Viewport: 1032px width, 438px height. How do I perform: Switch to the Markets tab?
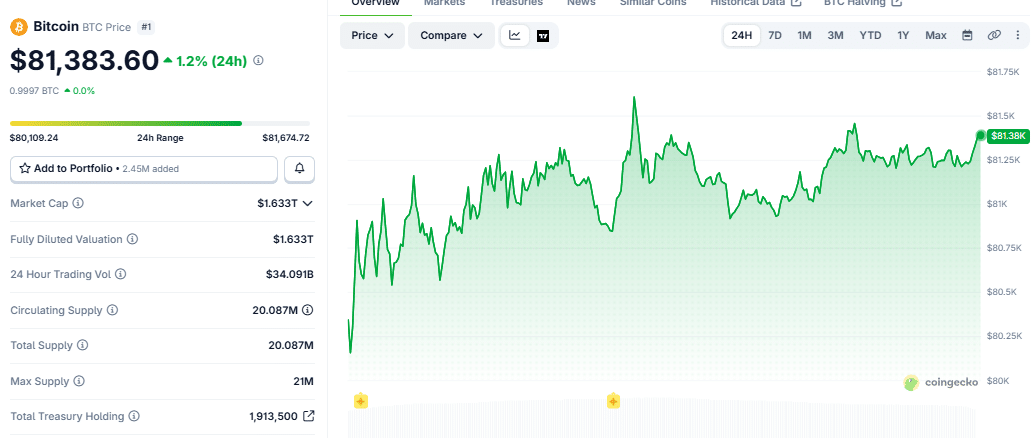click(x=444, y=4)
